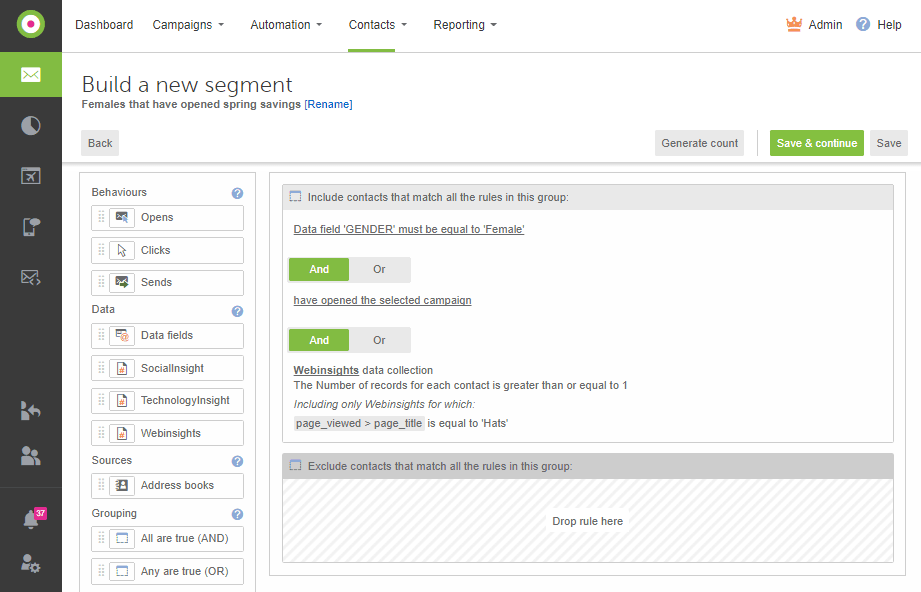The image size is (921, 592).
Task: Select And under the GENDER rule
Action: tap(319, 269)
